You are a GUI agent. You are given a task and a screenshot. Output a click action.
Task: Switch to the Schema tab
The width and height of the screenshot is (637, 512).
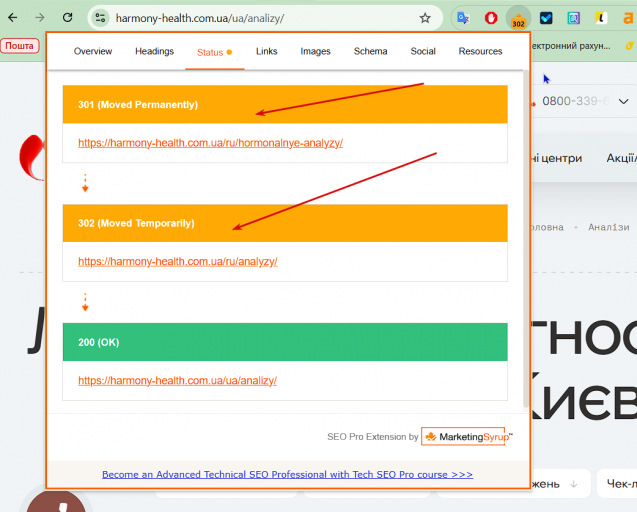coord(370,51)
